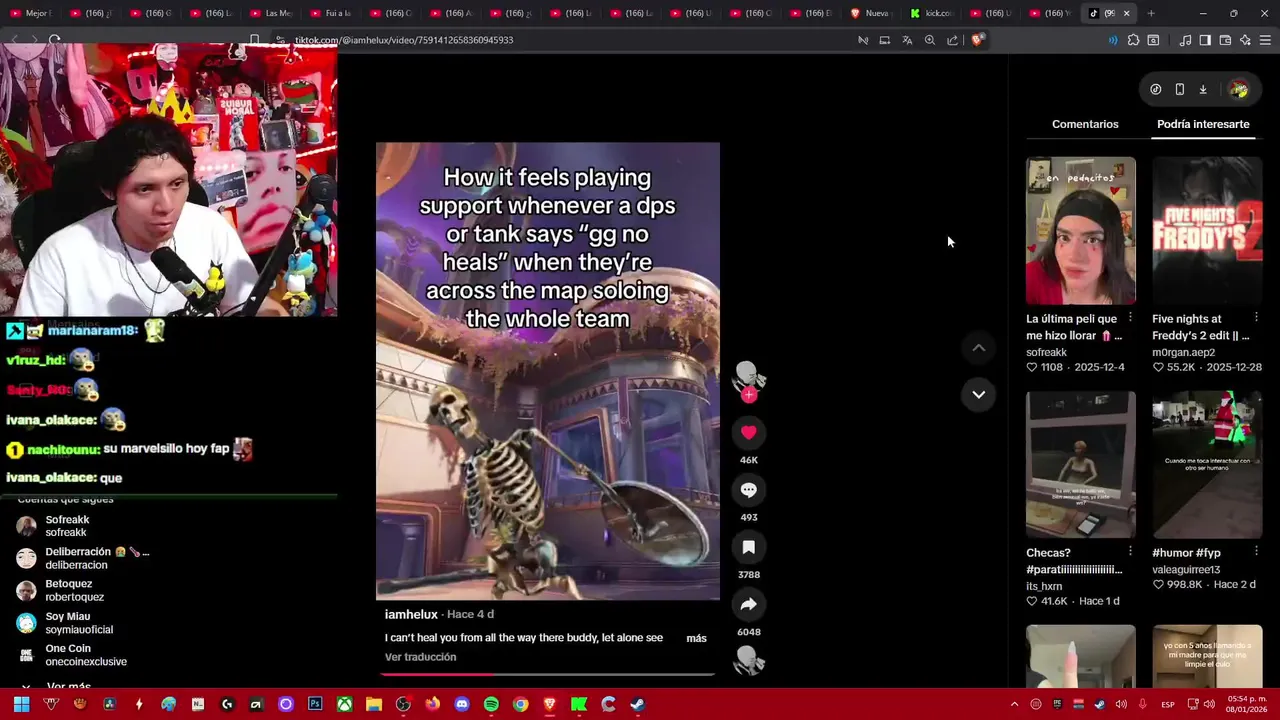This screenshot has height=720, width=1280.
Task: Open the Windows Start button
Action: point(21,704)
